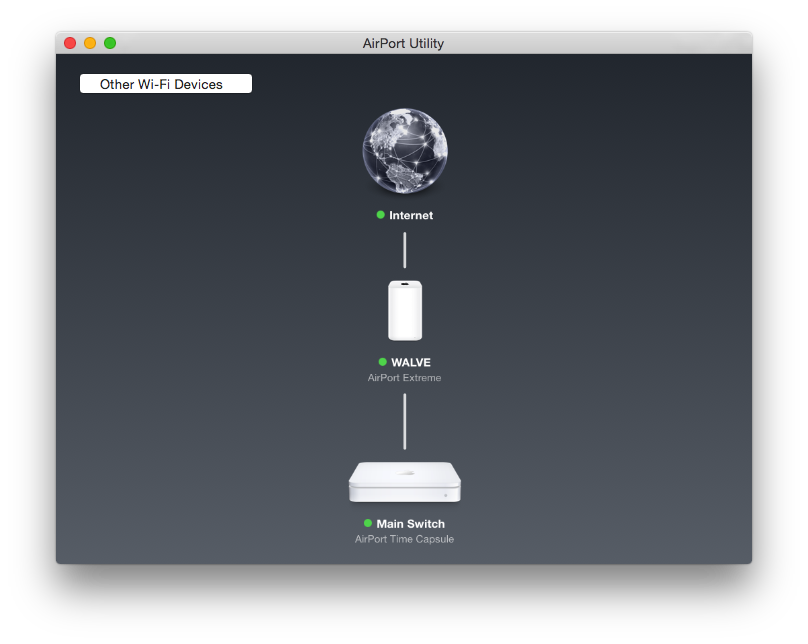The image size is (808, 644).
Task: Click the WALVE device name label
Action: click(411, 363)
